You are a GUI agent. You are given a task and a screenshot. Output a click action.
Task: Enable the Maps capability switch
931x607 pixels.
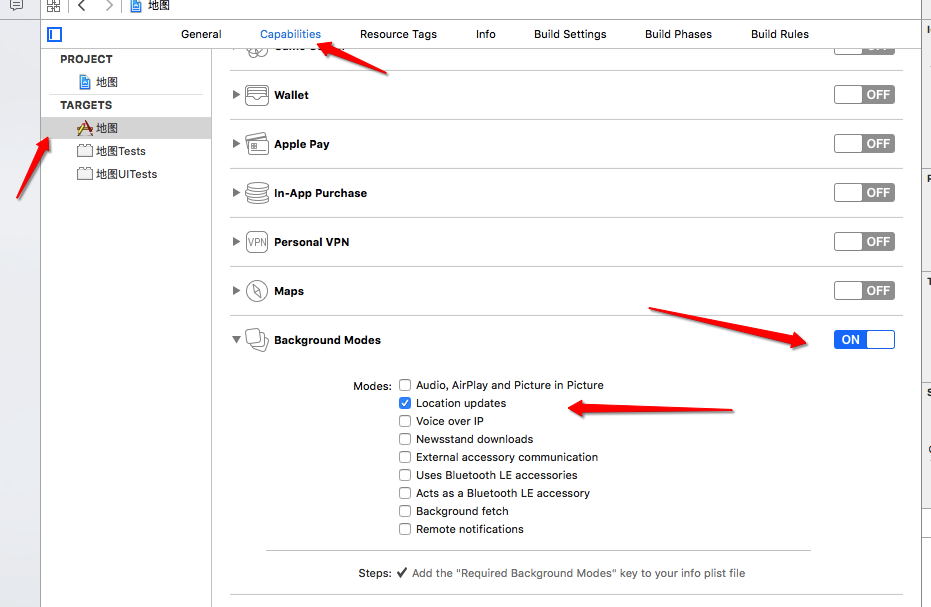[864, 291]
